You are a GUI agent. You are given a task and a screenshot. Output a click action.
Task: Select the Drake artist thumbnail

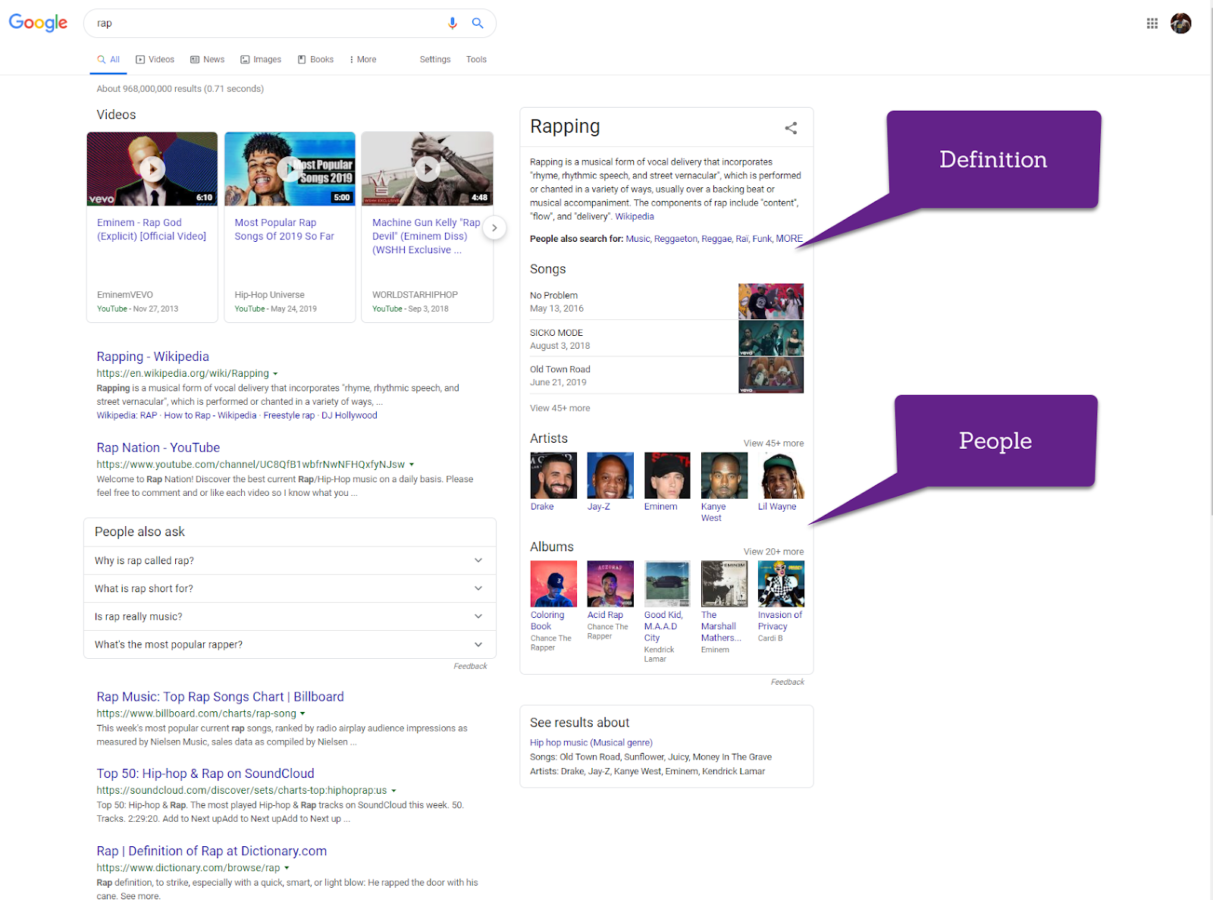coord(553,475)
